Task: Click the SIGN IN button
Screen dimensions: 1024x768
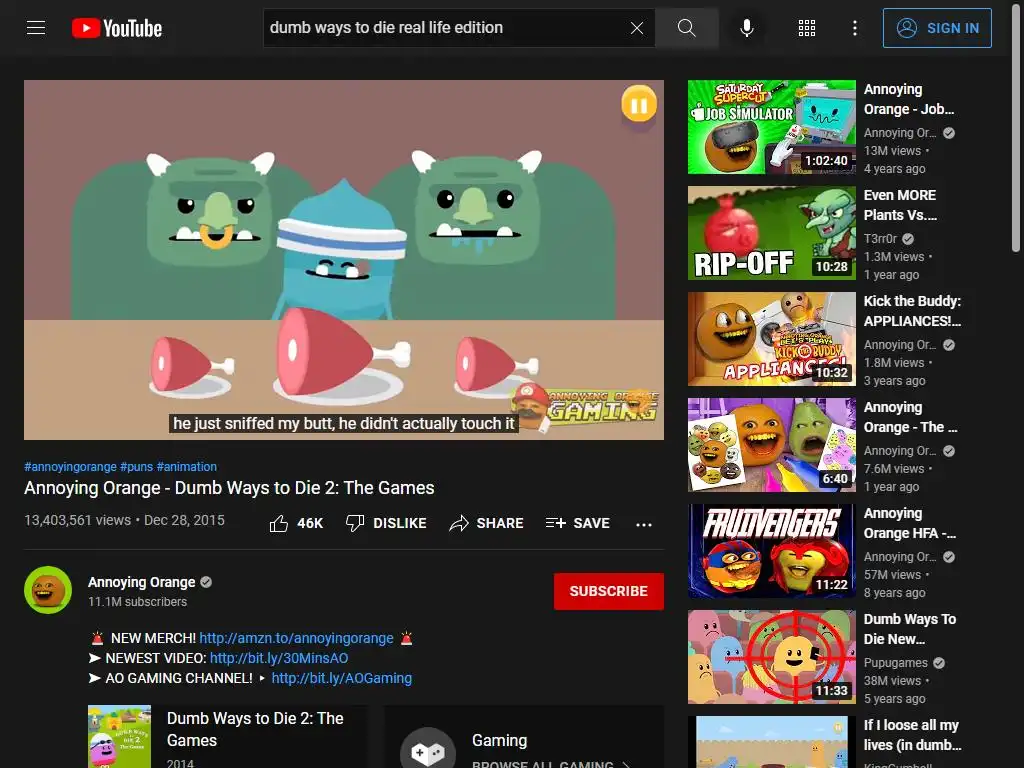Action: click(x=937, y=28)
